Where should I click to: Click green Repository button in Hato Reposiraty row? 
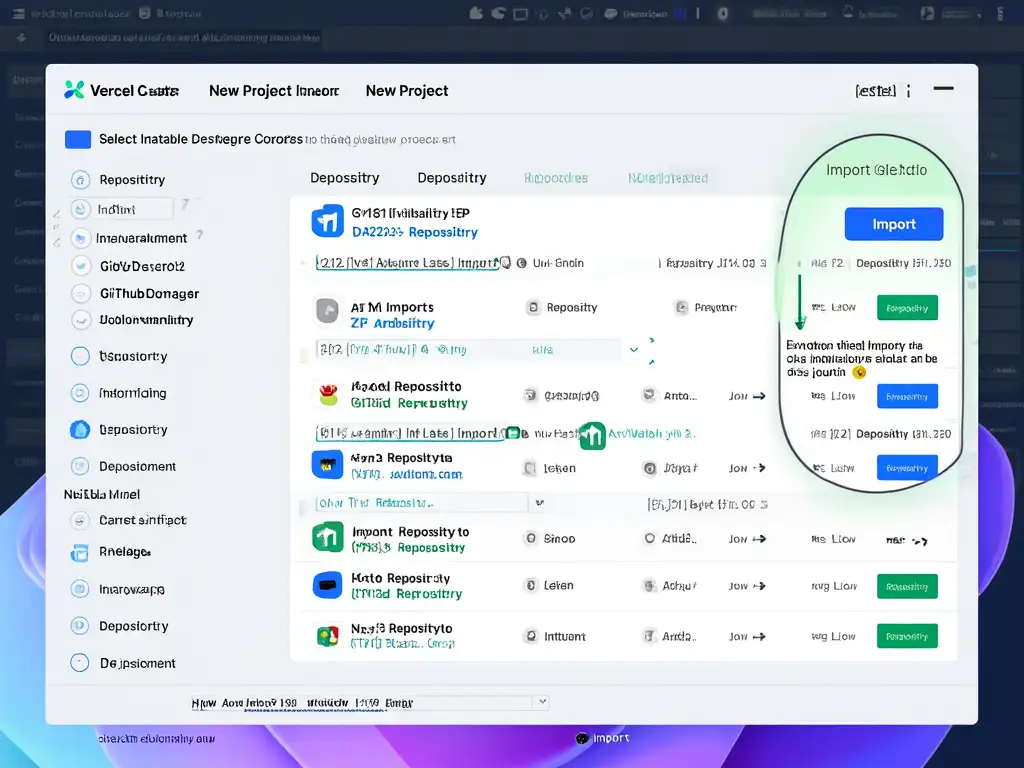[907, 586]
